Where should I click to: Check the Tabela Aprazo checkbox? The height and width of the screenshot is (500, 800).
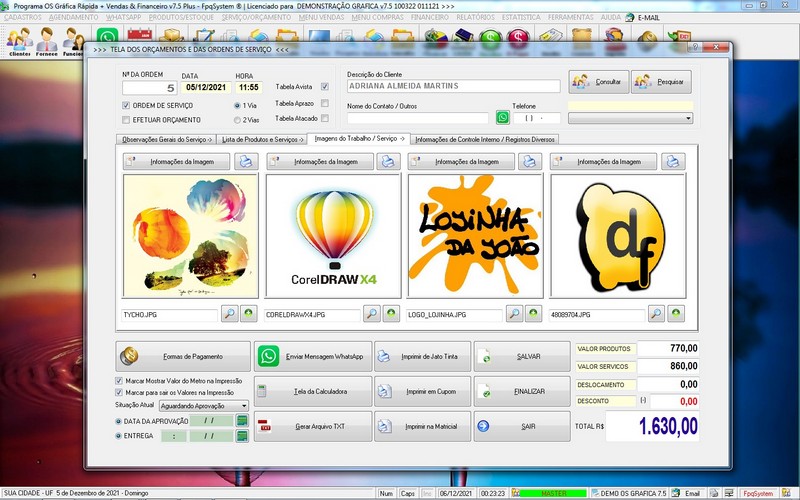pyautogui.click(x=325, y=103)
